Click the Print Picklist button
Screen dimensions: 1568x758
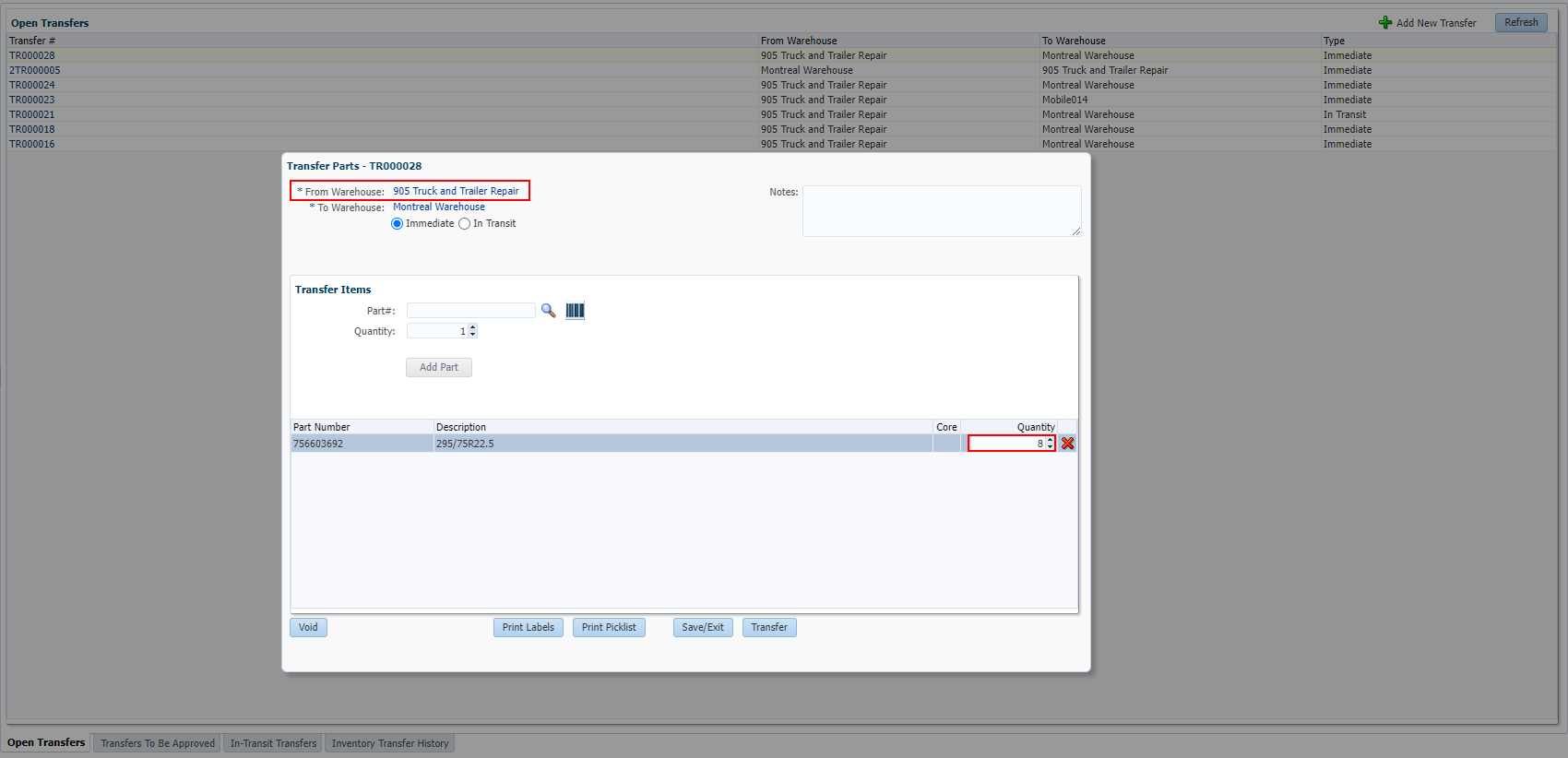point(609,628)
